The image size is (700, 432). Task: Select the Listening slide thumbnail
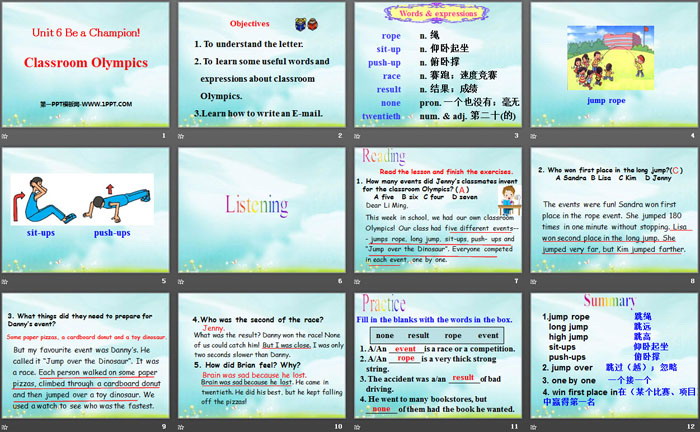262,210
